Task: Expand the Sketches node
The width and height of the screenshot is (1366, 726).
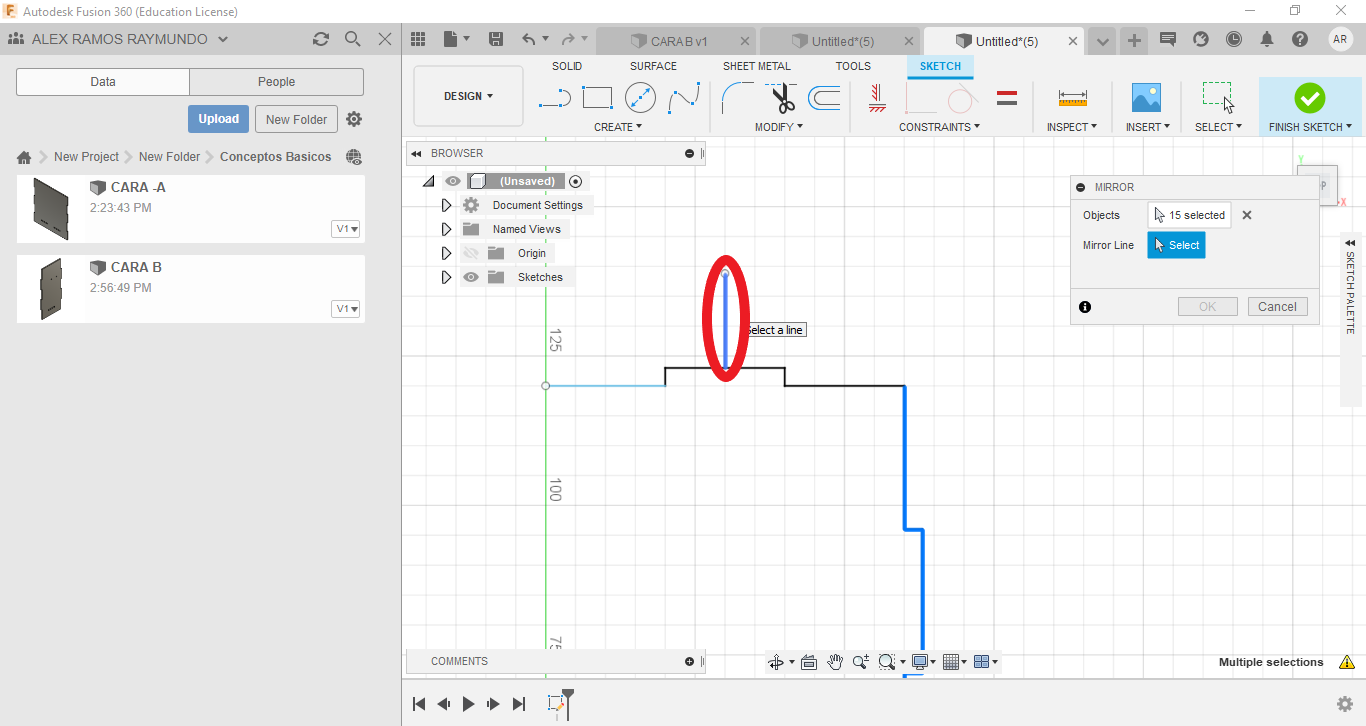Action: click(x=446, y=277)
